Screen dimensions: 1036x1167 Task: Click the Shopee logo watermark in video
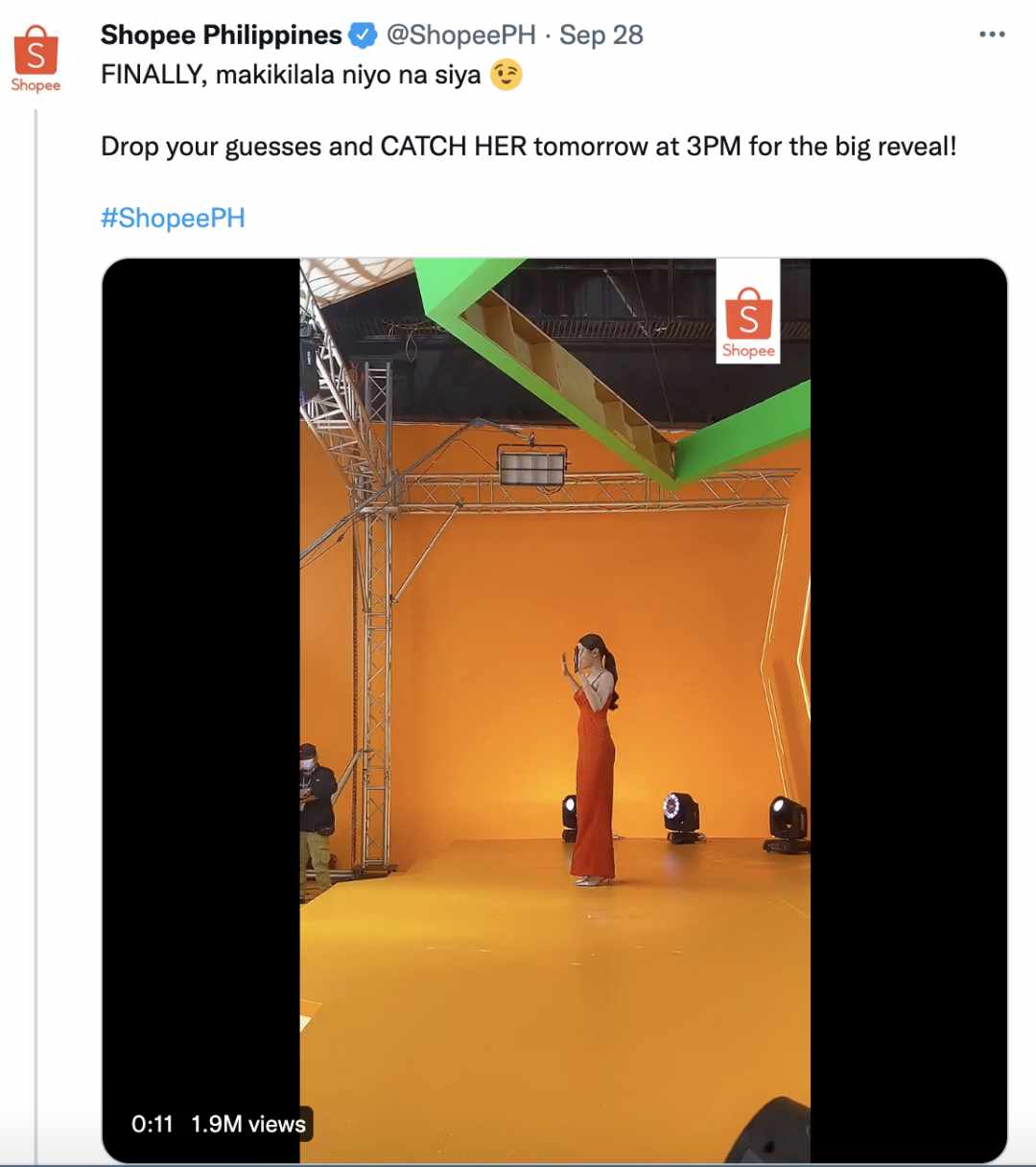tap(748, 312)
